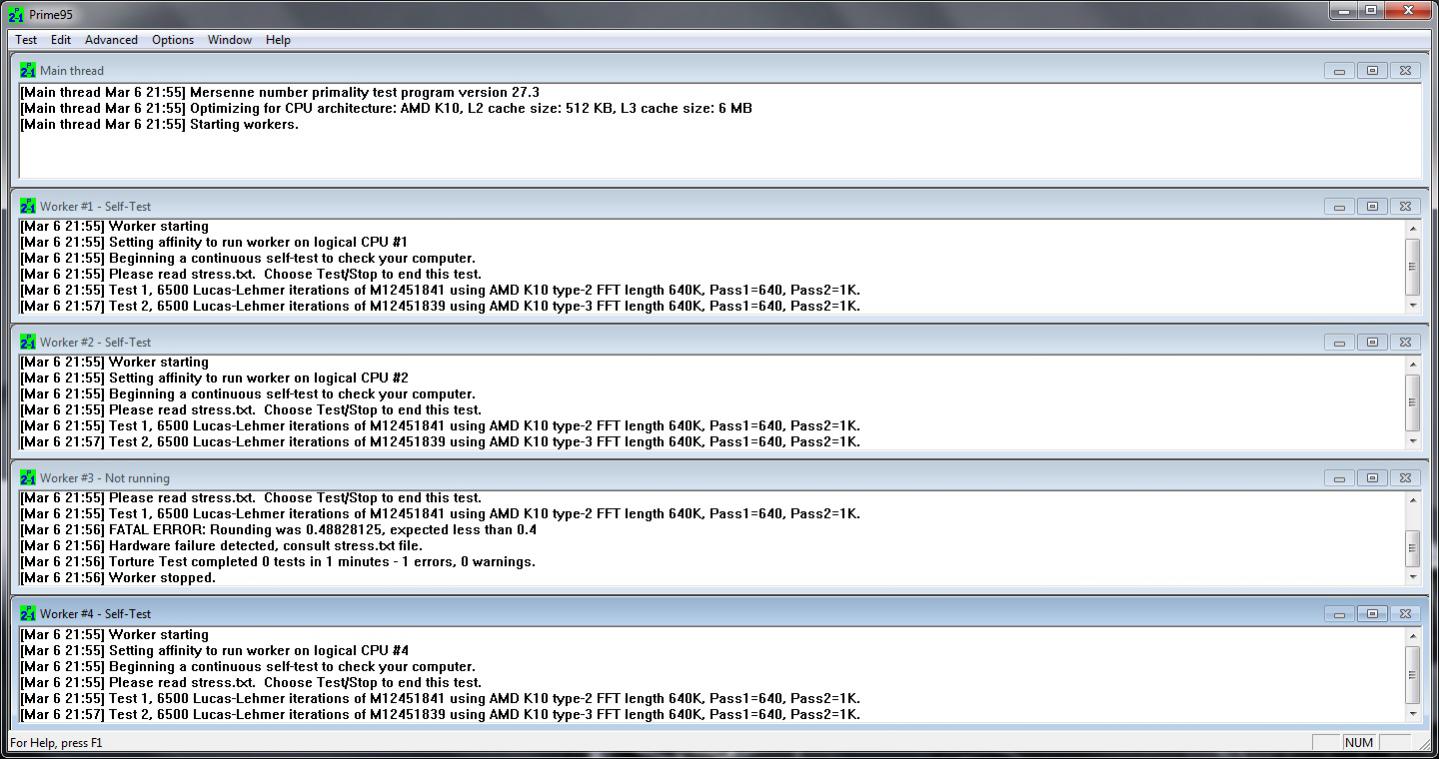Close the Worker #2 child window
This screenshot has height=759, width=1439.
[1405, 343]
